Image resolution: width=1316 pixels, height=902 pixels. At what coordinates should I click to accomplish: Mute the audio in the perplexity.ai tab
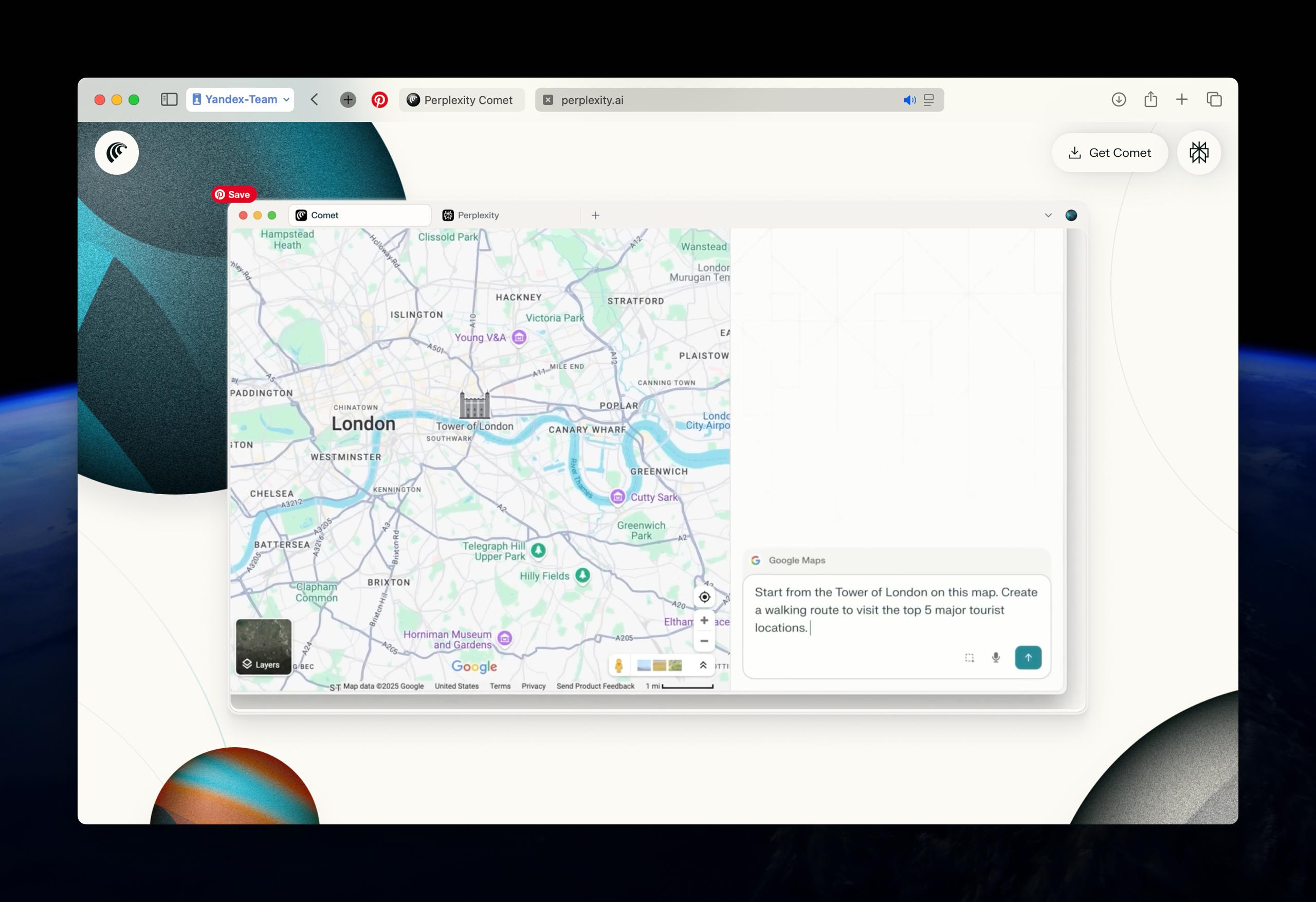pos(909,100)
